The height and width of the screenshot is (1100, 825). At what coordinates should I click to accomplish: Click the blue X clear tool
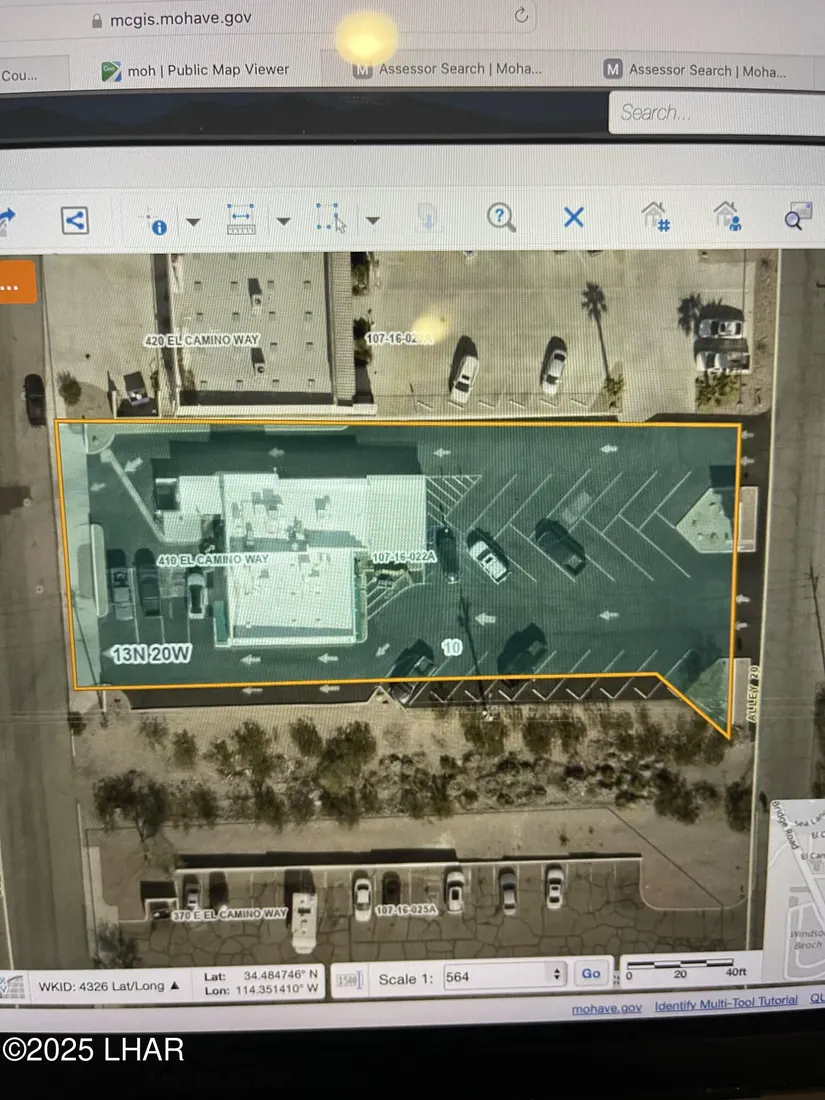coord(573,216)
